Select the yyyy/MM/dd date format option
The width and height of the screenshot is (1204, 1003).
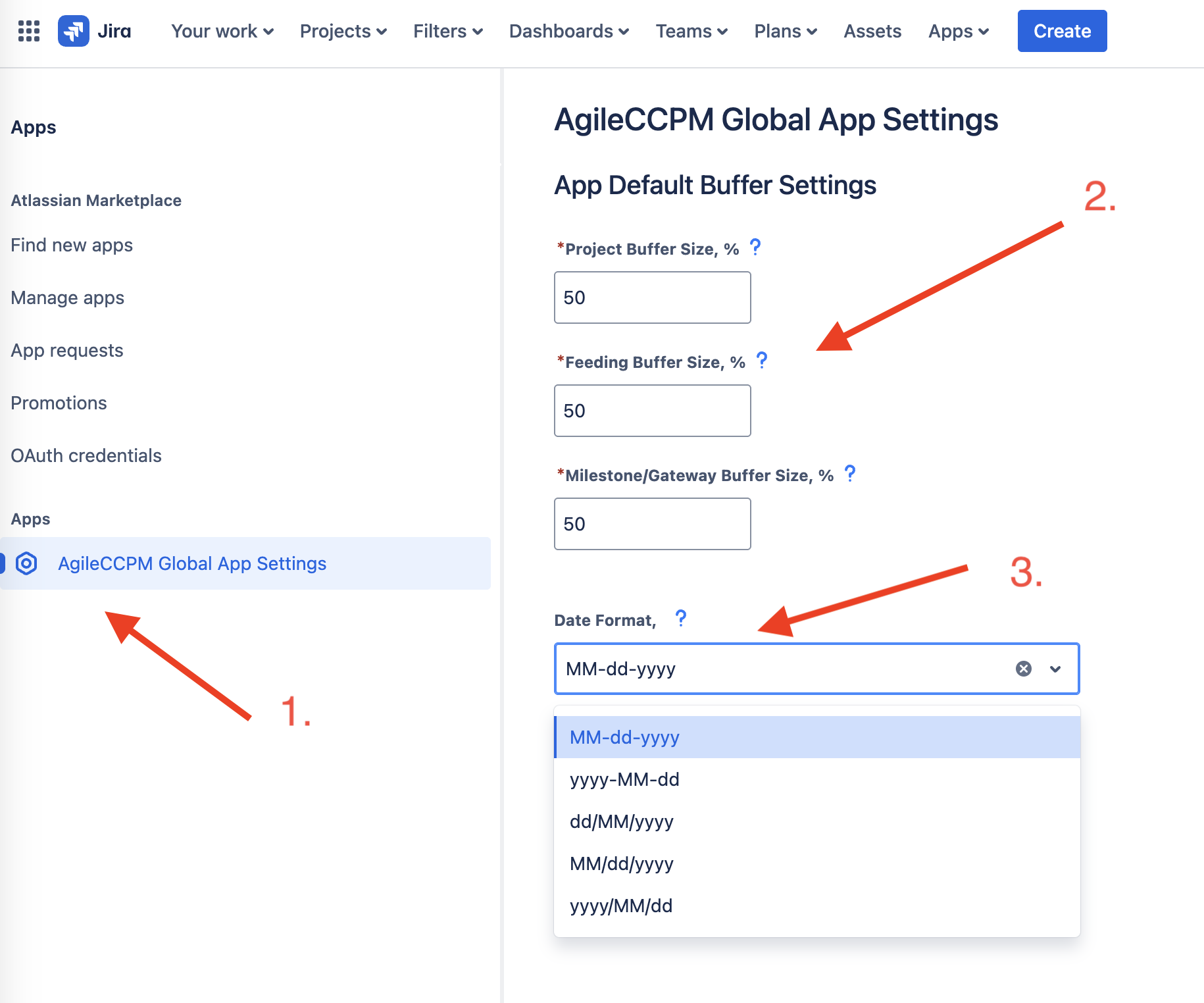tap(817, 906)
